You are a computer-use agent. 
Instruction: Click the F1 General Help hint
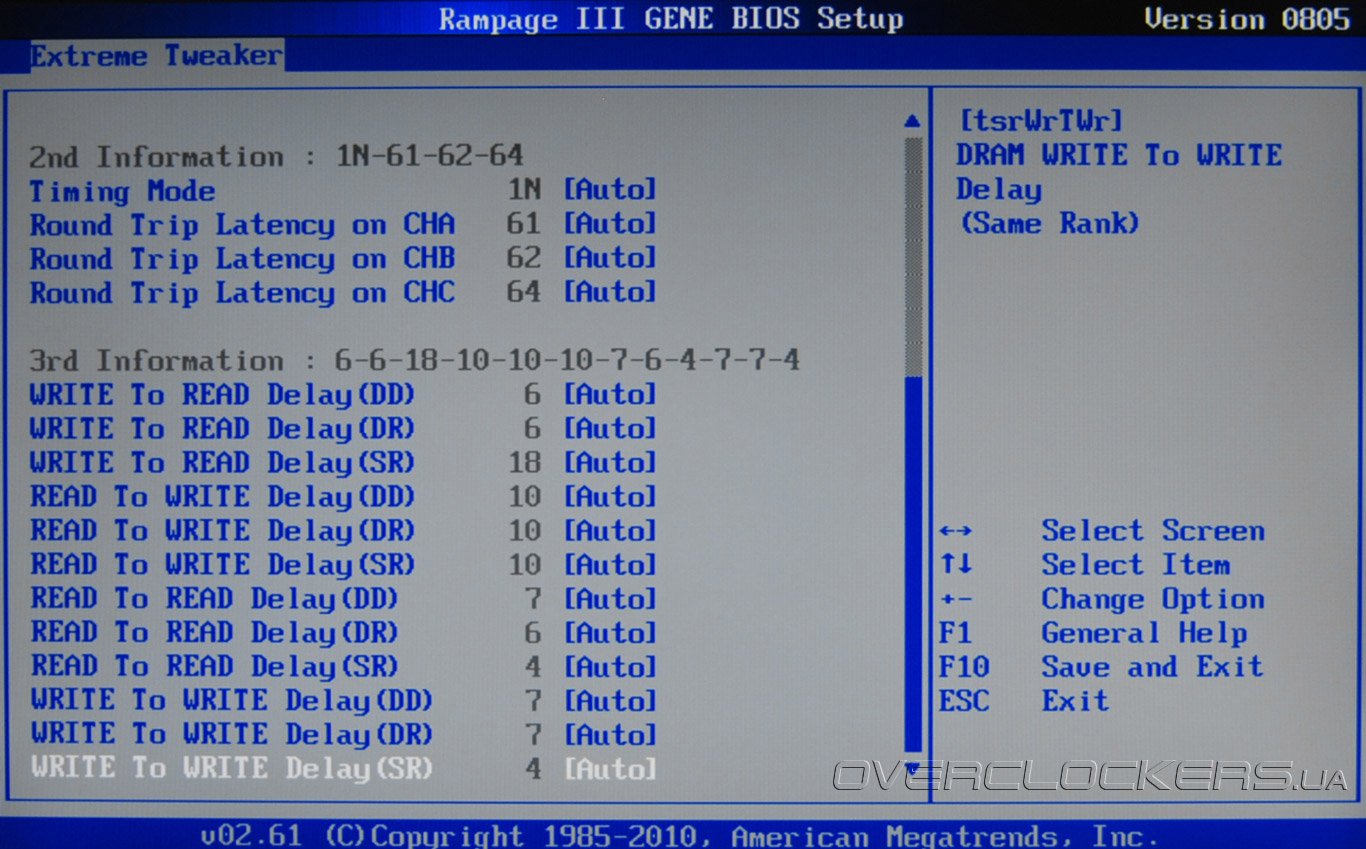tap(1093, 632)
